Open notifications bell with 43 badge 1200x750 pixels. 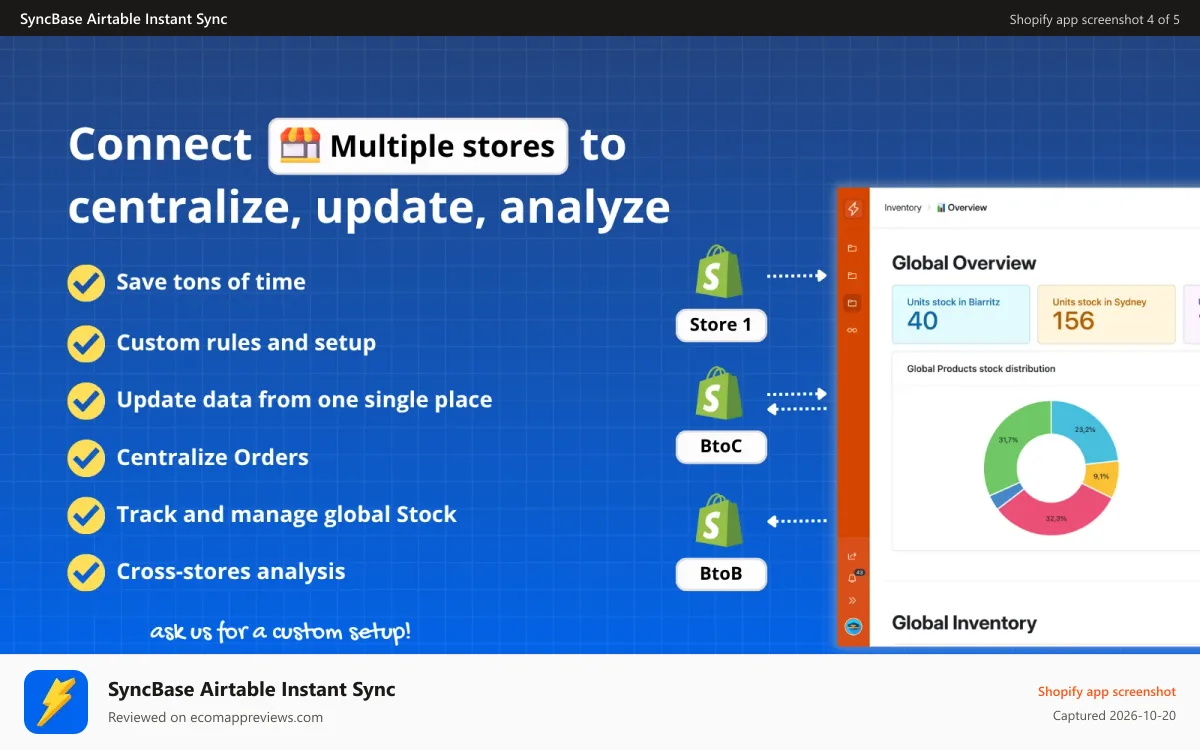[853, 577]
